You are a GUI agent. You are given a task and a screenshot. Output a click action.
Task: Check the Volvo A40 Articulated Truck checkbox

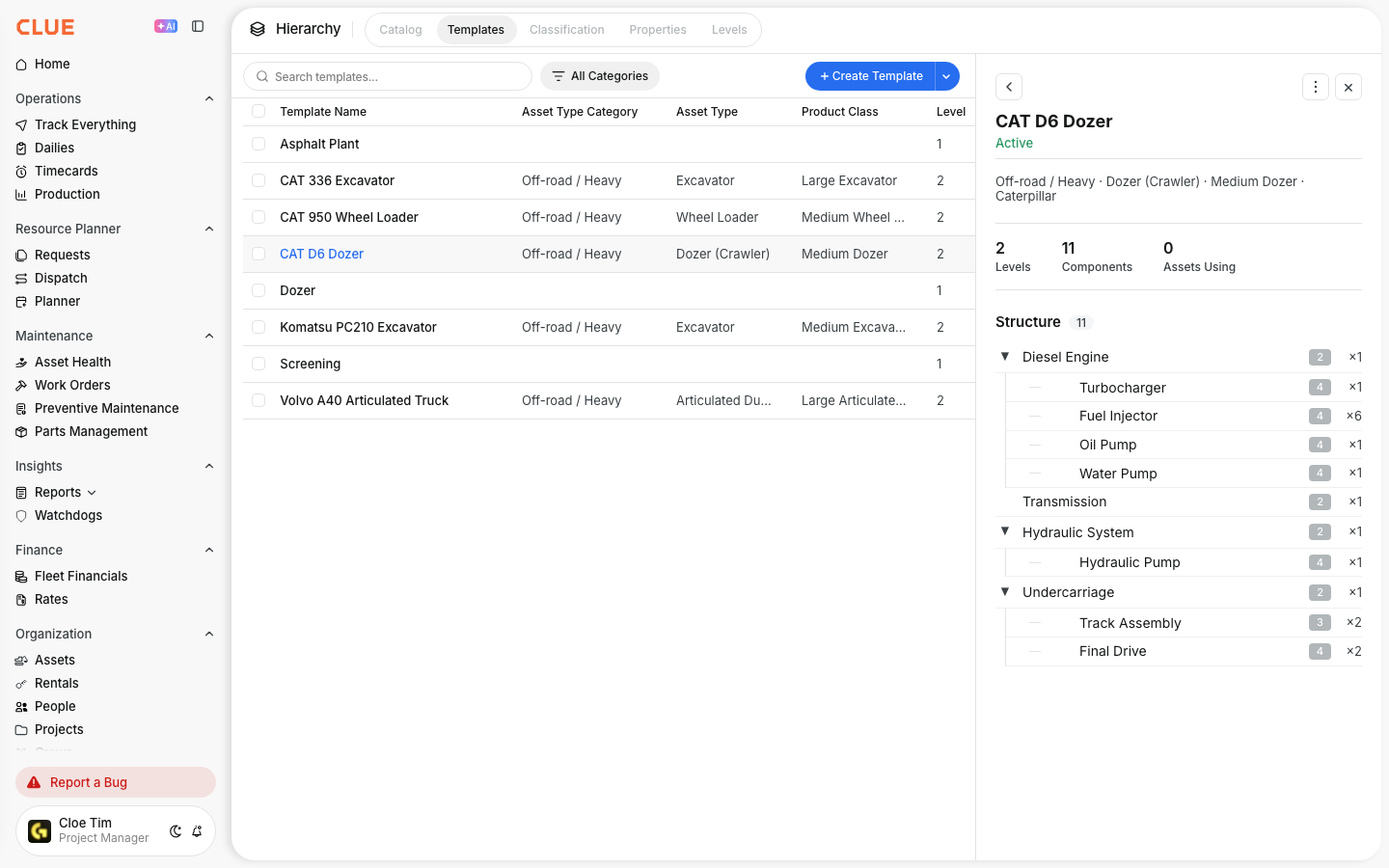(259, 400)
